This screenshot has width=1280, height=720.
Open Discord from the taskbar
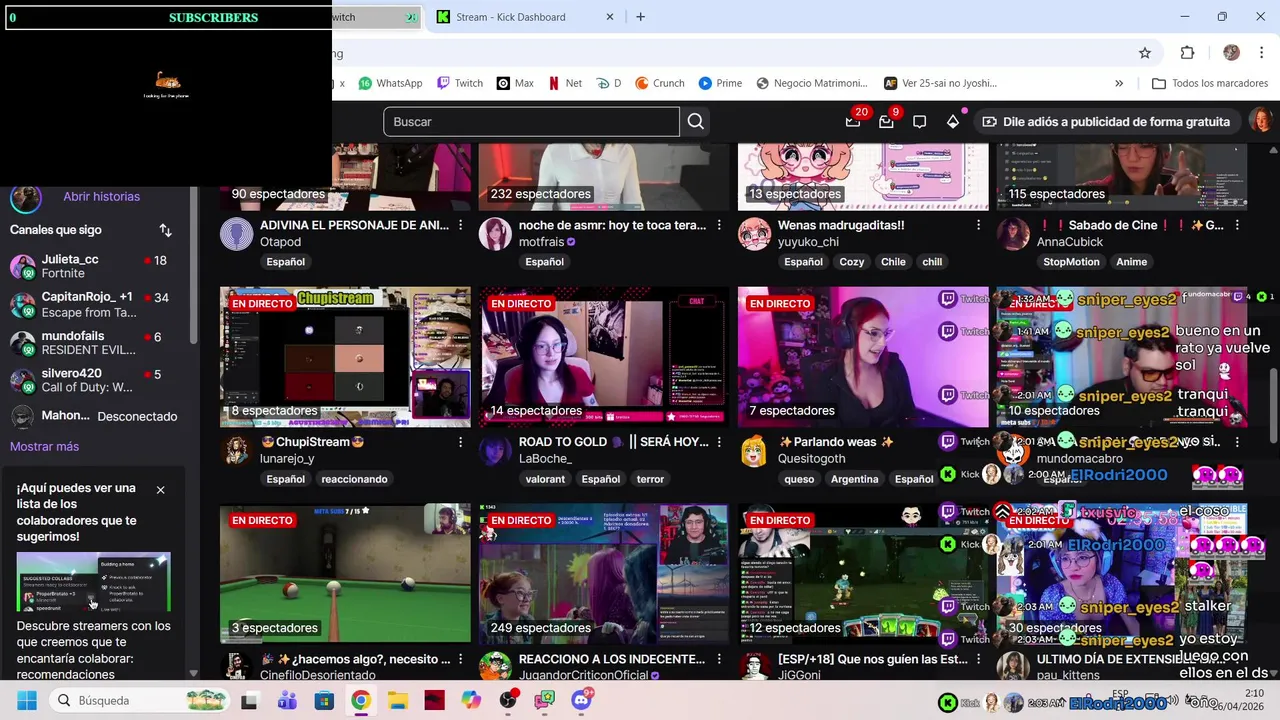582,700
